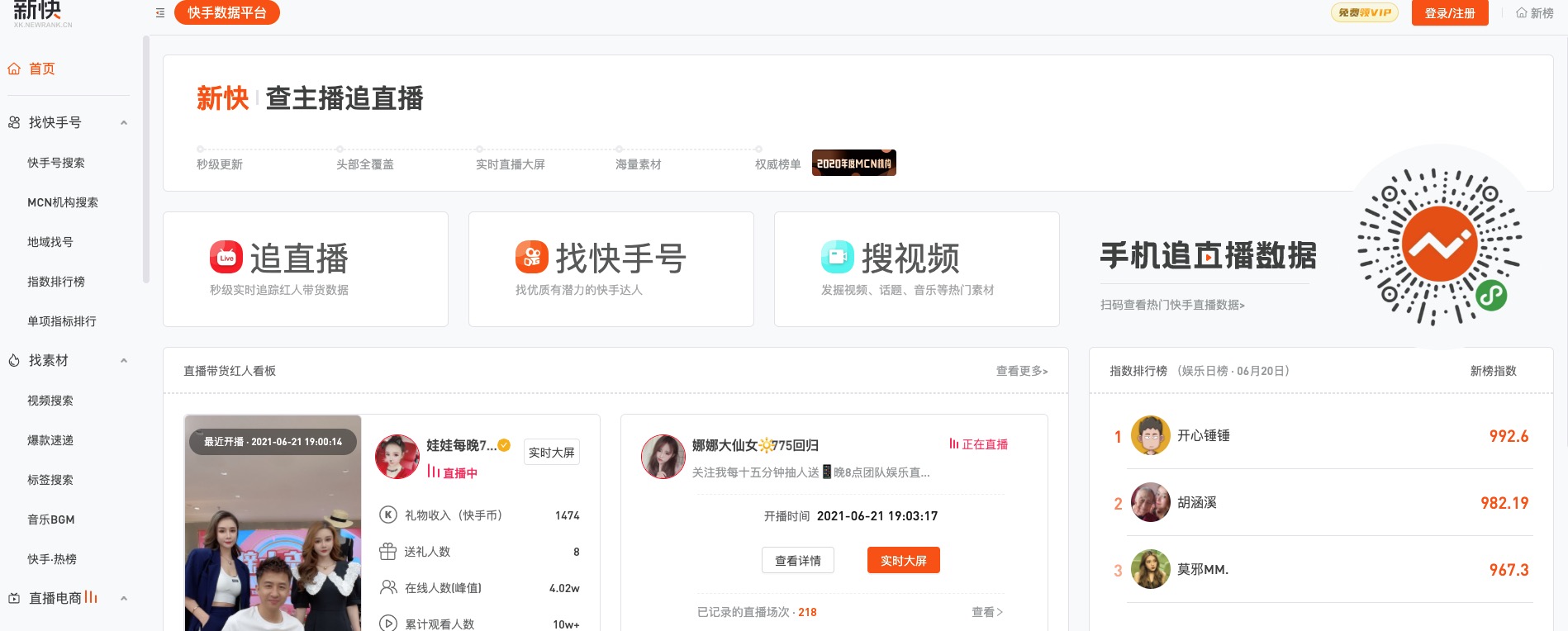Click the 送礼人数 gift icon
Screen dimensions: 1568x631
(388, 552)
